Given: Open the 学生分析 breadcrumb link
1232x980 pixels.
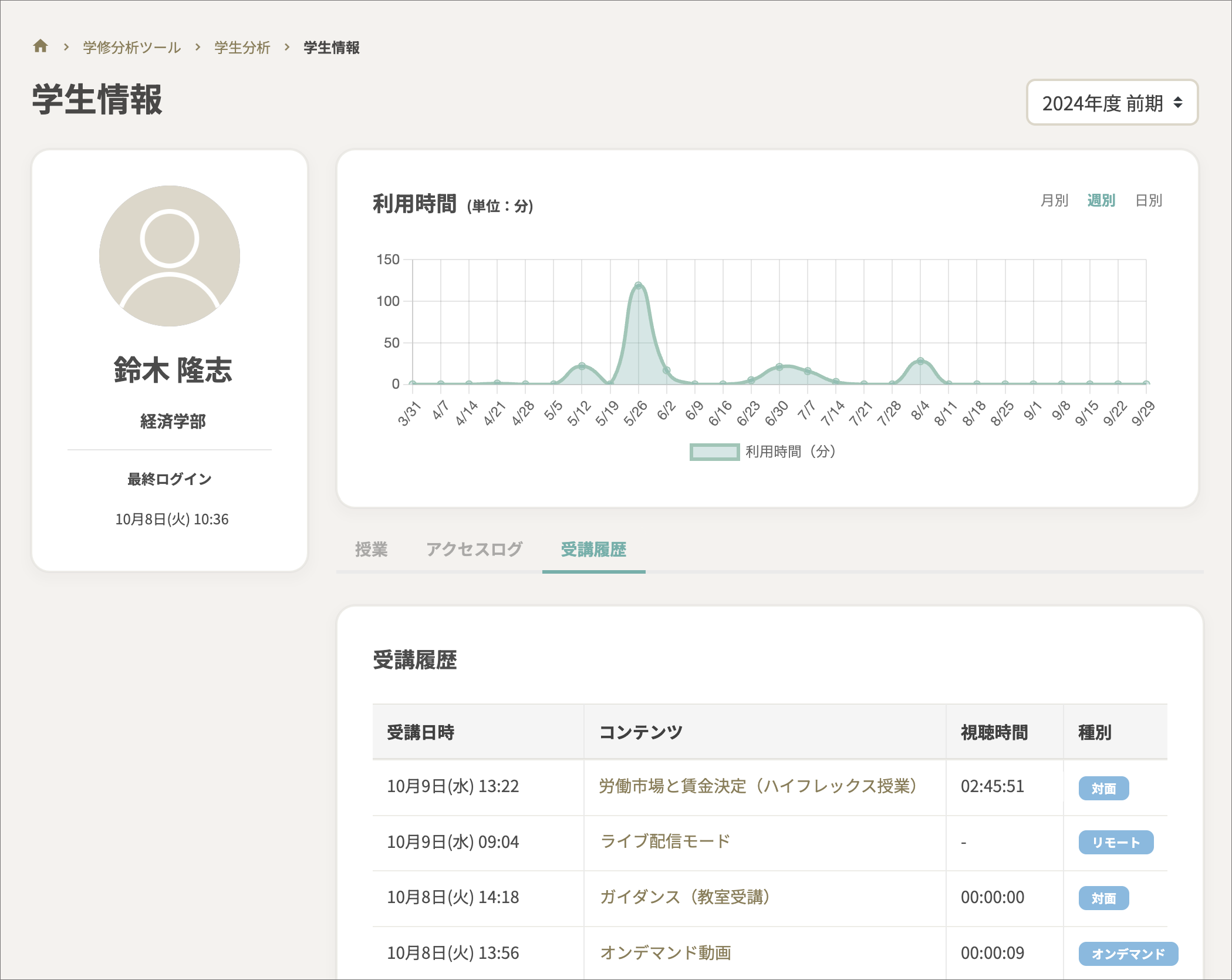Looking at the screenshot, I should [x=241, y=47].
